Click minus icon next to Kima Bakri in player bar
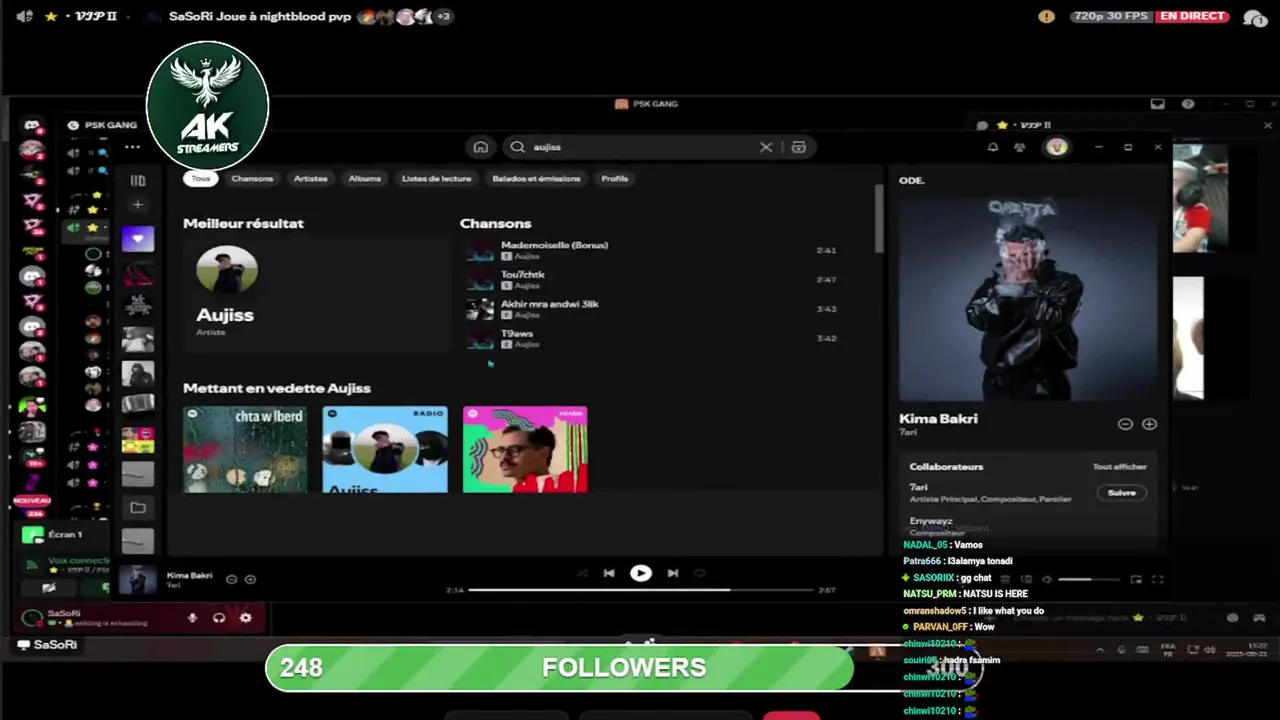Screen dimensions: 1280x720 coord(231,579)
